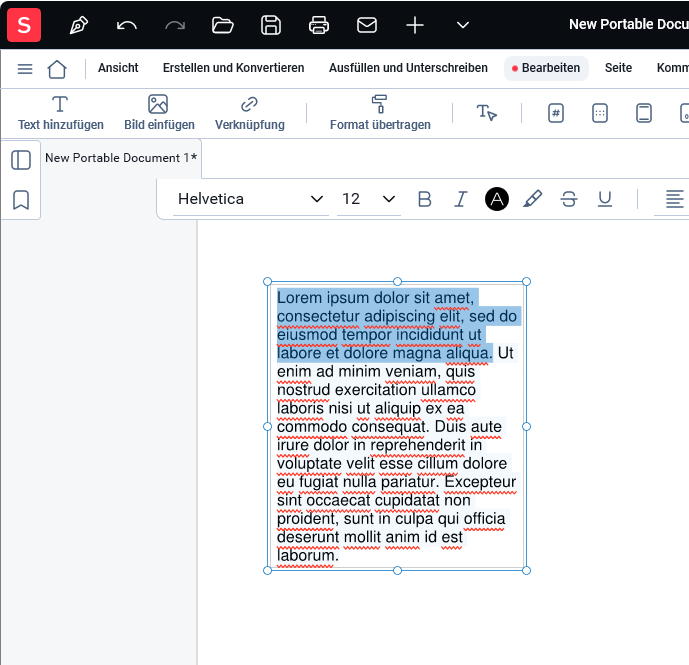Click the header footer page icon
This screenshot has width=689, height=665.
tap(644, 113)
